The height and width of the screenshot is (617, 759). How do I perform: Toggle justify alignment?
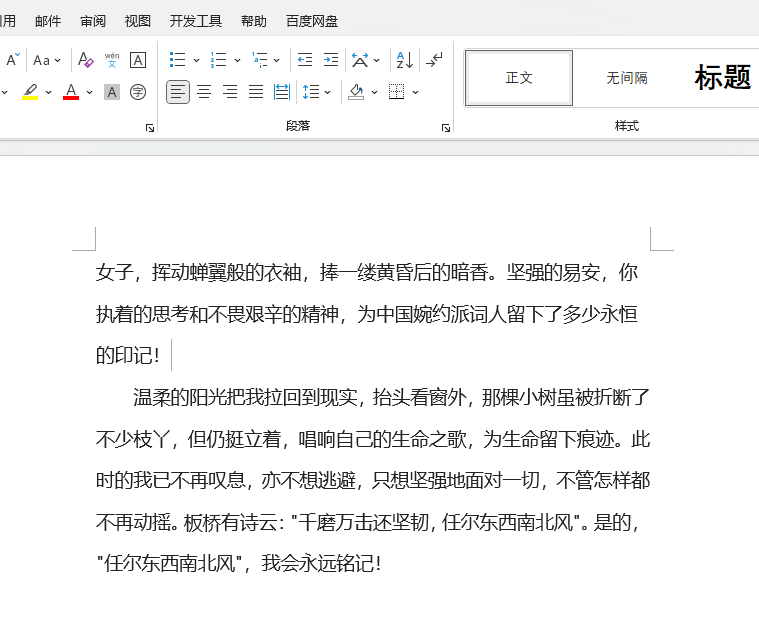click(x=256, y=92)
